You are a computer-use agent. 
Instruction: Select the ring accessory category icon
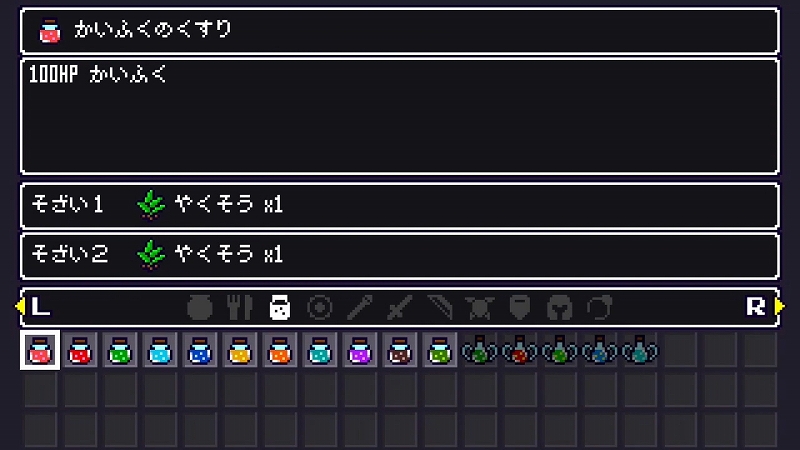[x=599, y=308]
